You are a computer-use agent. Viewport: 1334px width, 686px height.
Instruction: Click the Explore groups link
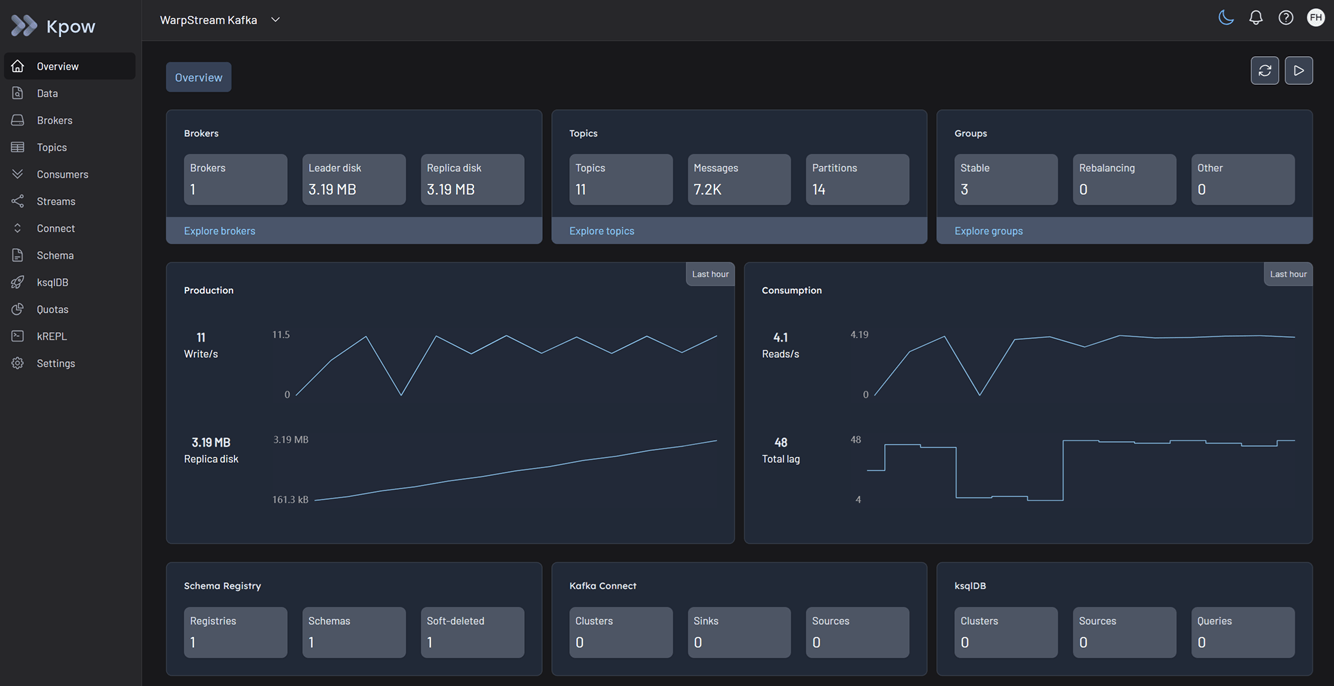tap(988, 231)
